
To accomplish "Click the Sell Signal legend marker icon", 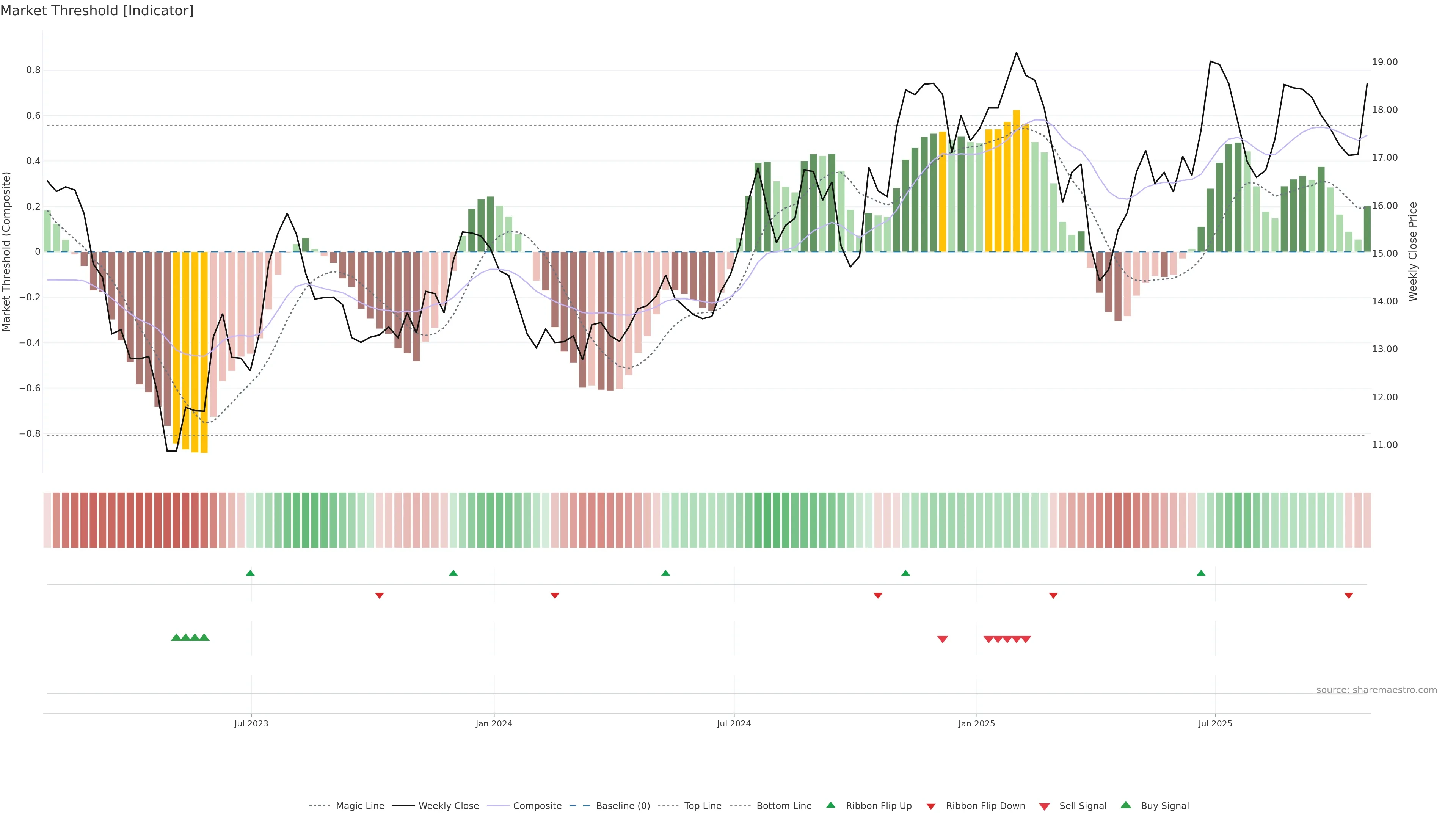I will pos(1045,806).
